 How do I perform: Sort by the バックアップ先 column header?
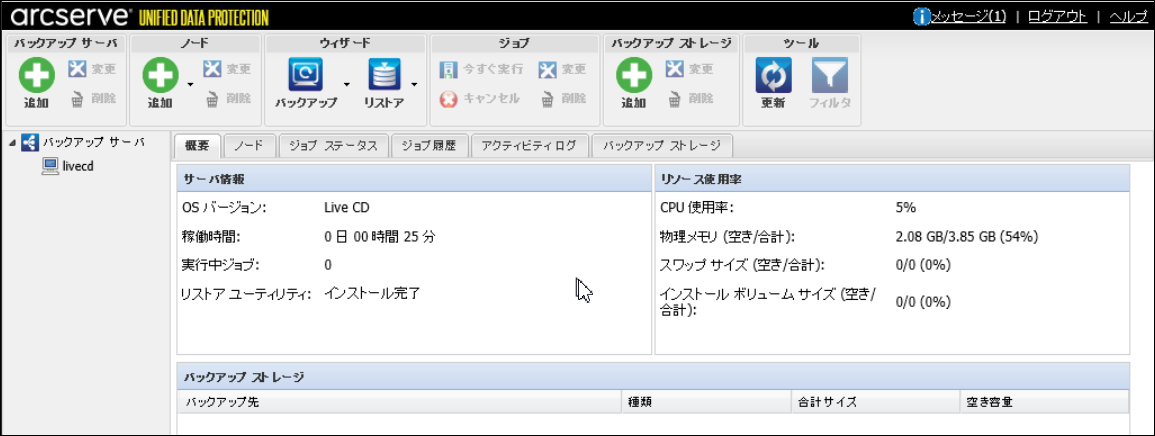point(399,402)
